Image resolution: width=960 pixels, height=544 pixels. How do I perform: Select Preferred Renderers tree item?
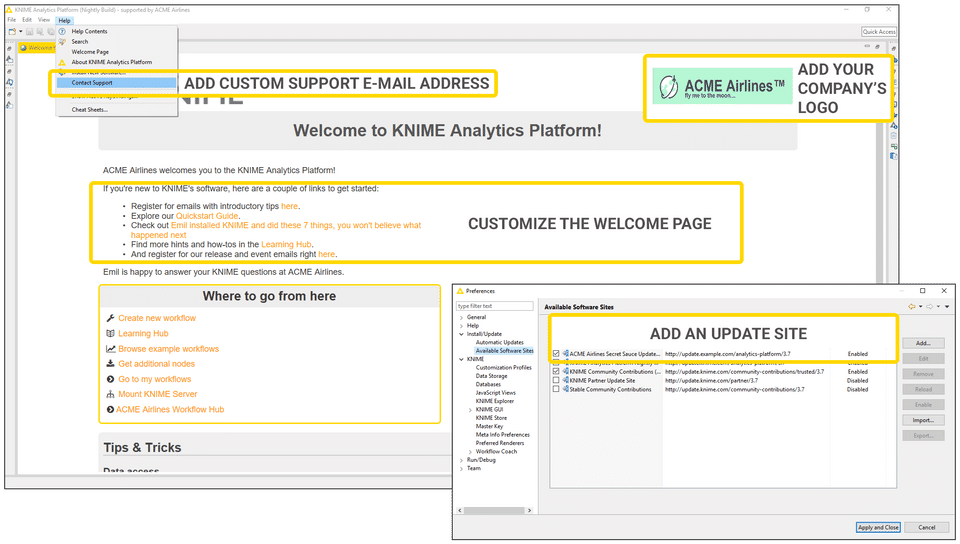point(500,443)
